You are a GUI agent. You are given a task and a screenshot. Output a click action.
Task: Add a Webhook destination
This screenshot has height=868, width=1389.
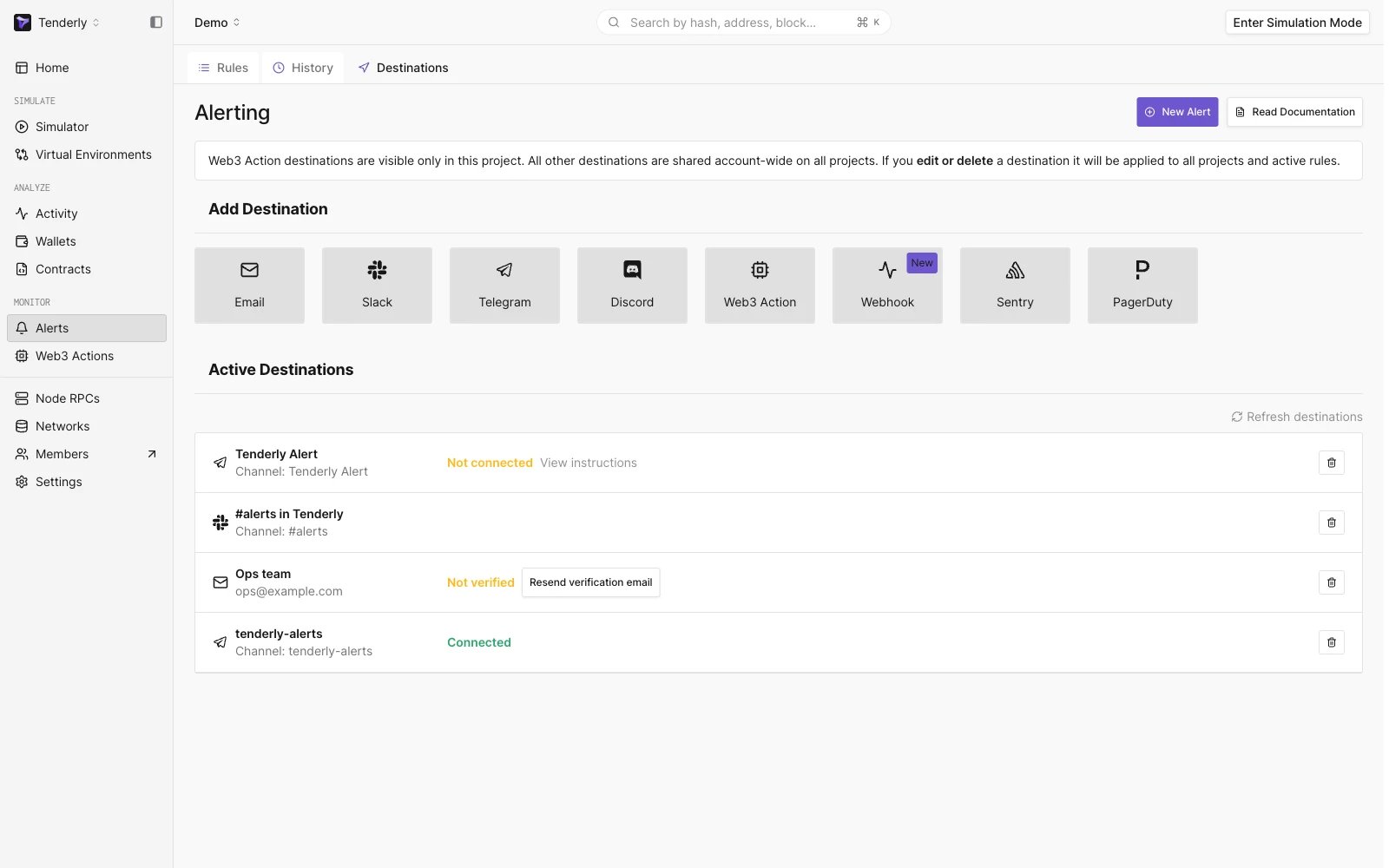887,286
